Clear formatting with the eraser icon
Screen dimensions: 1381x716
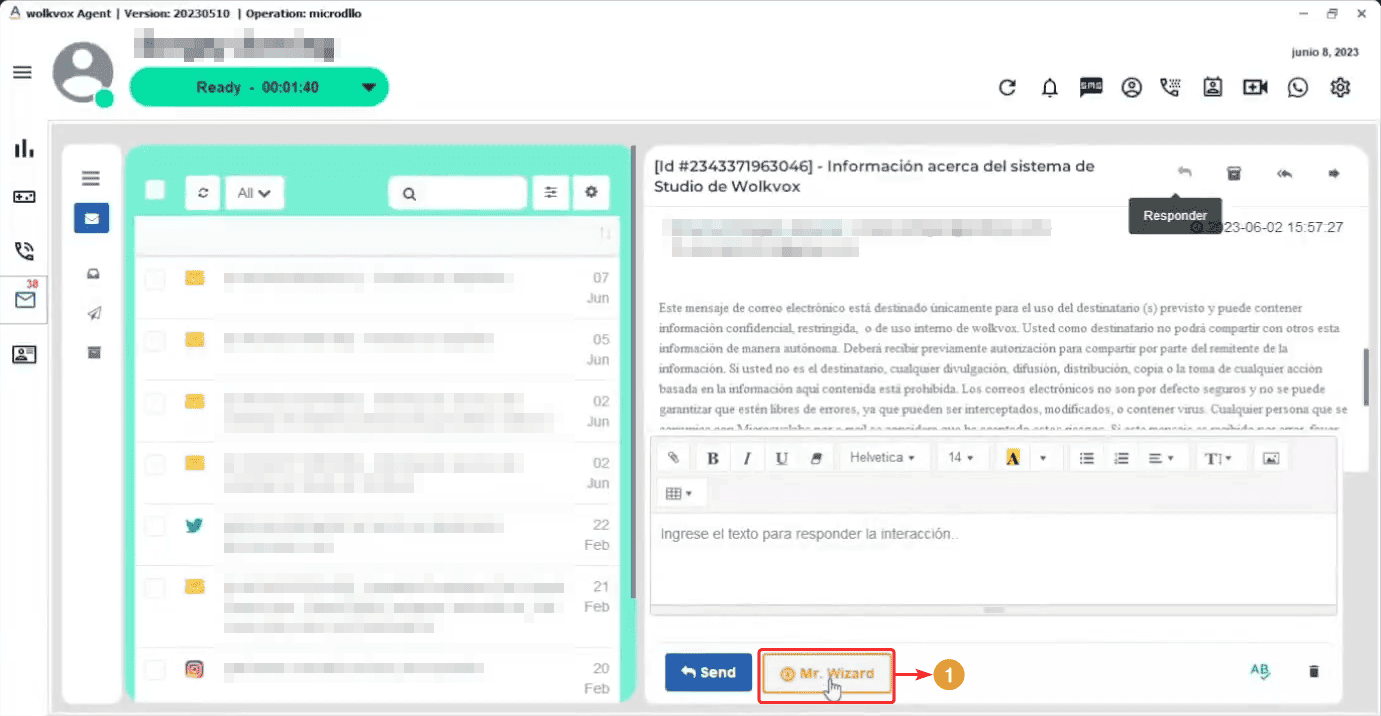[x=816, y=458]
